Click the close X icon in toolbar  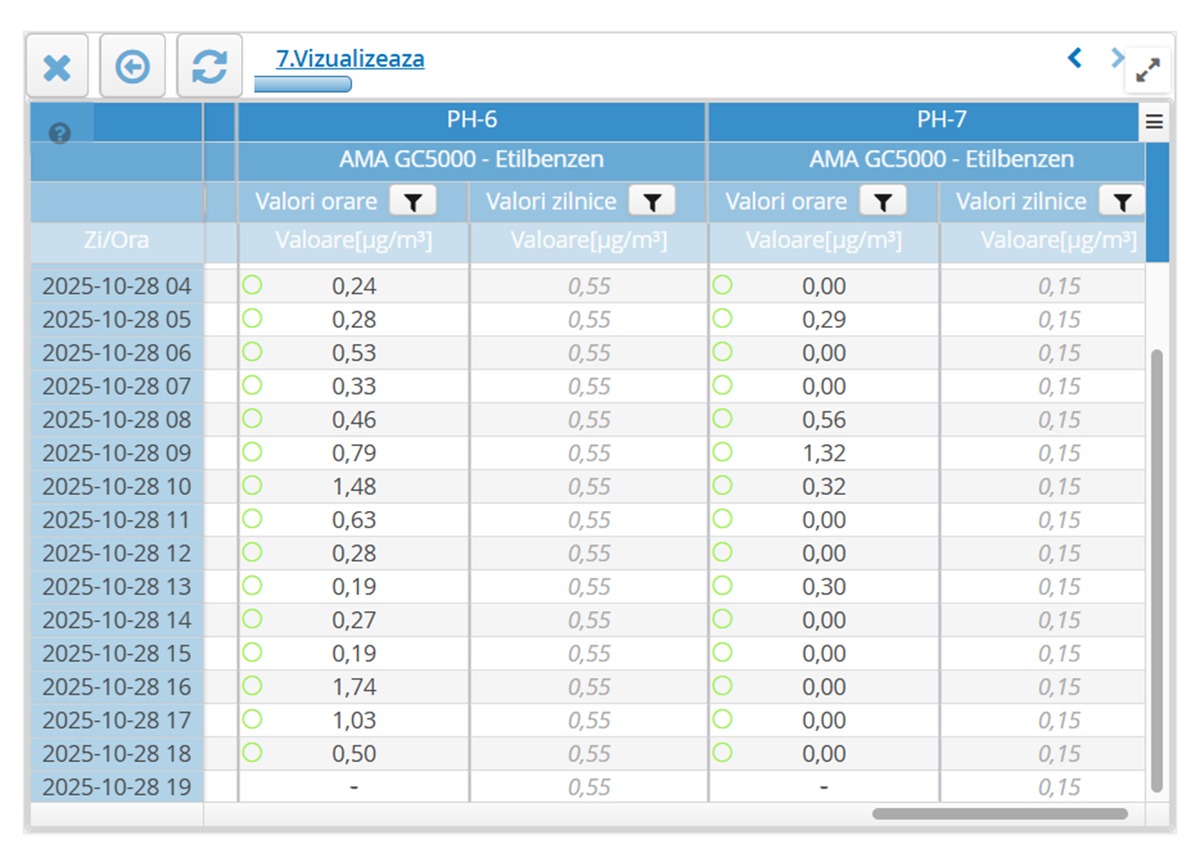click(x=57, y=67)
